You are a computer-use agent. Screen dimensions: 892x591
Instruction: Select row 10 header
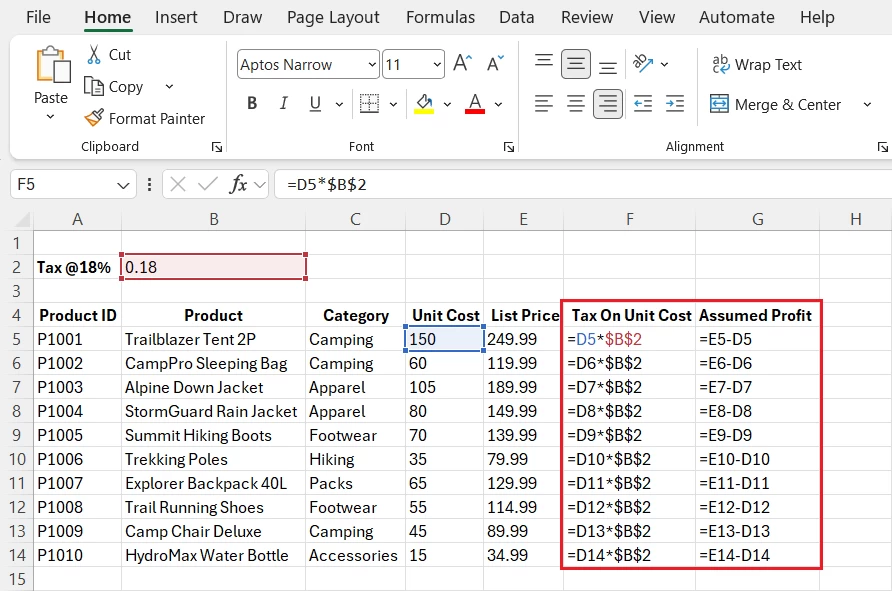tap(17, 459)
